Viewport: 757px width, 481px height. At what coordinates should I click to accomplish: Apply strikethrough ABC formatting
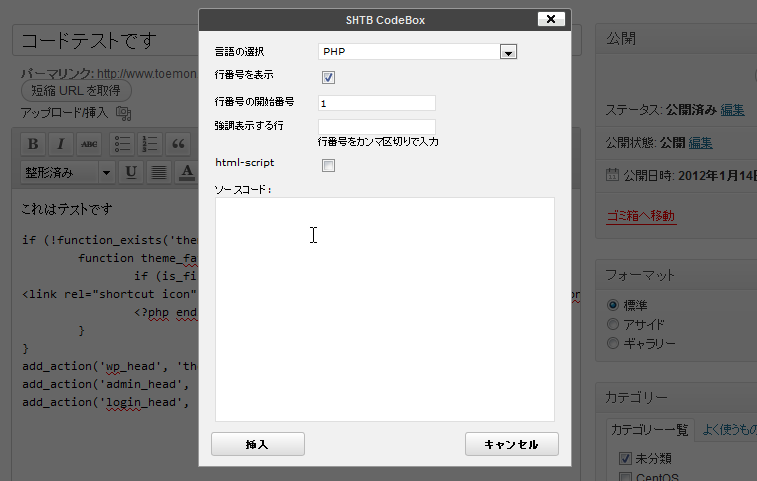click(89, 144)
